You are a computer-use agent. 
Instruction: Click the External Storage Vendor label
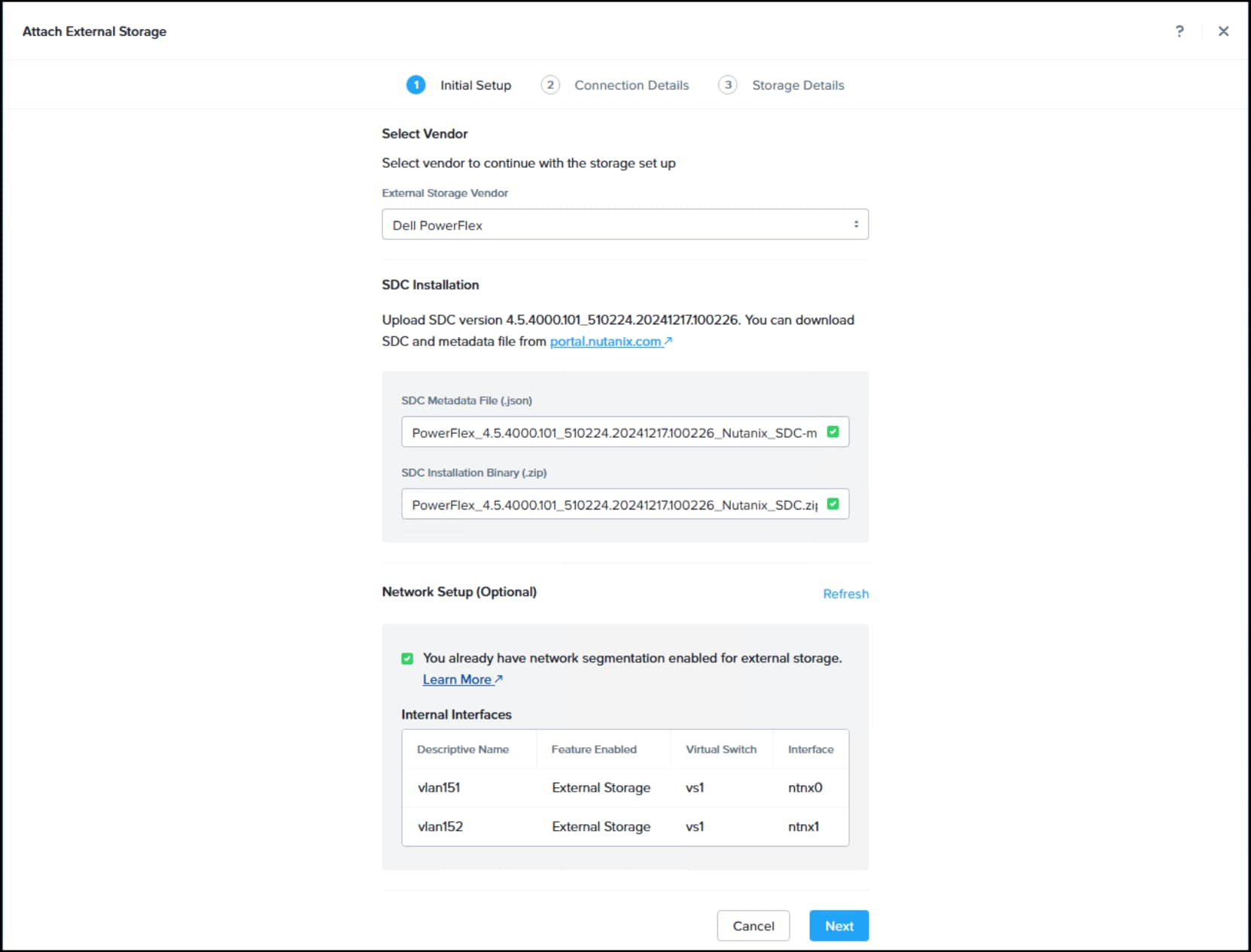click(x=445, y=193)
